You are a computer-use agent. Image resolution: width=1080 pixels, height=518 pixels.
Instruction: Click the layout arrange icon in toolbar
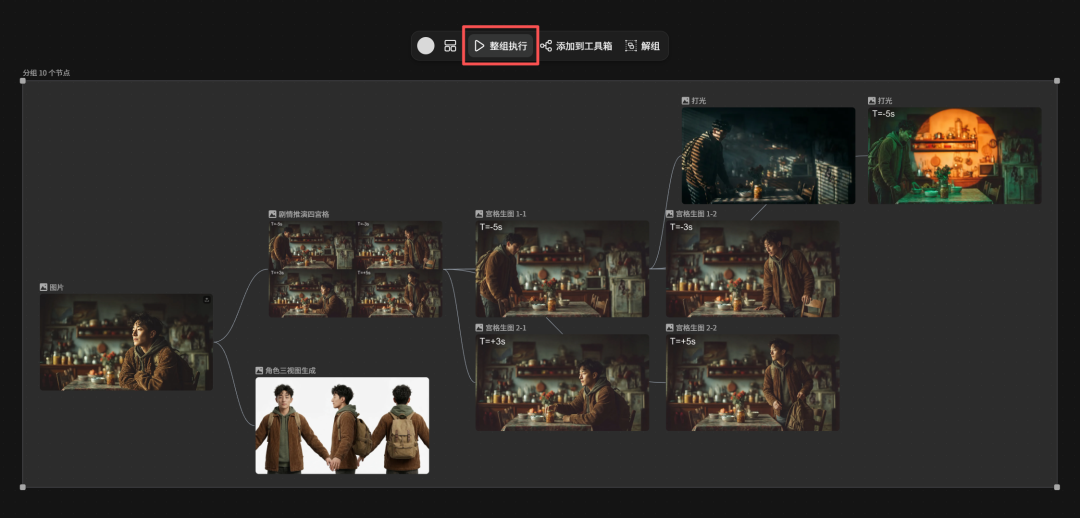[x=450, y=46]
